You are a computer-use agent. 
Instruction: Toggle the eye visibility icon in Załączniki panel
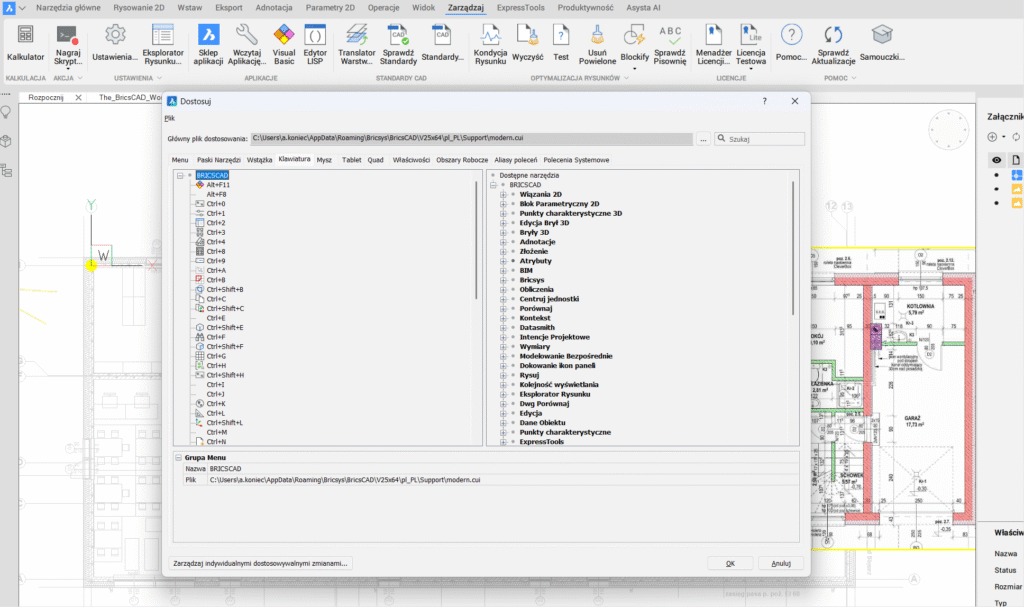(996, 160)
